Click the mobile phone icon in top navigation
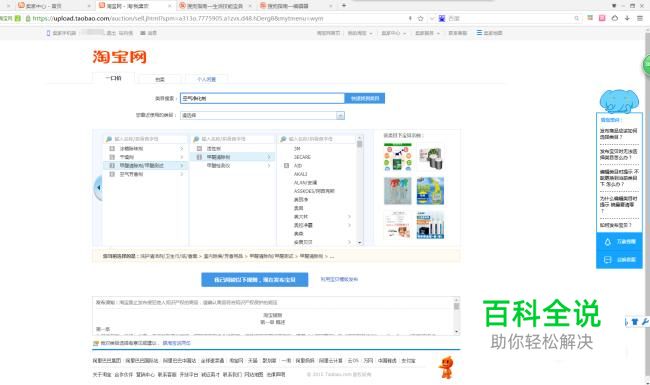 point(48,33)
